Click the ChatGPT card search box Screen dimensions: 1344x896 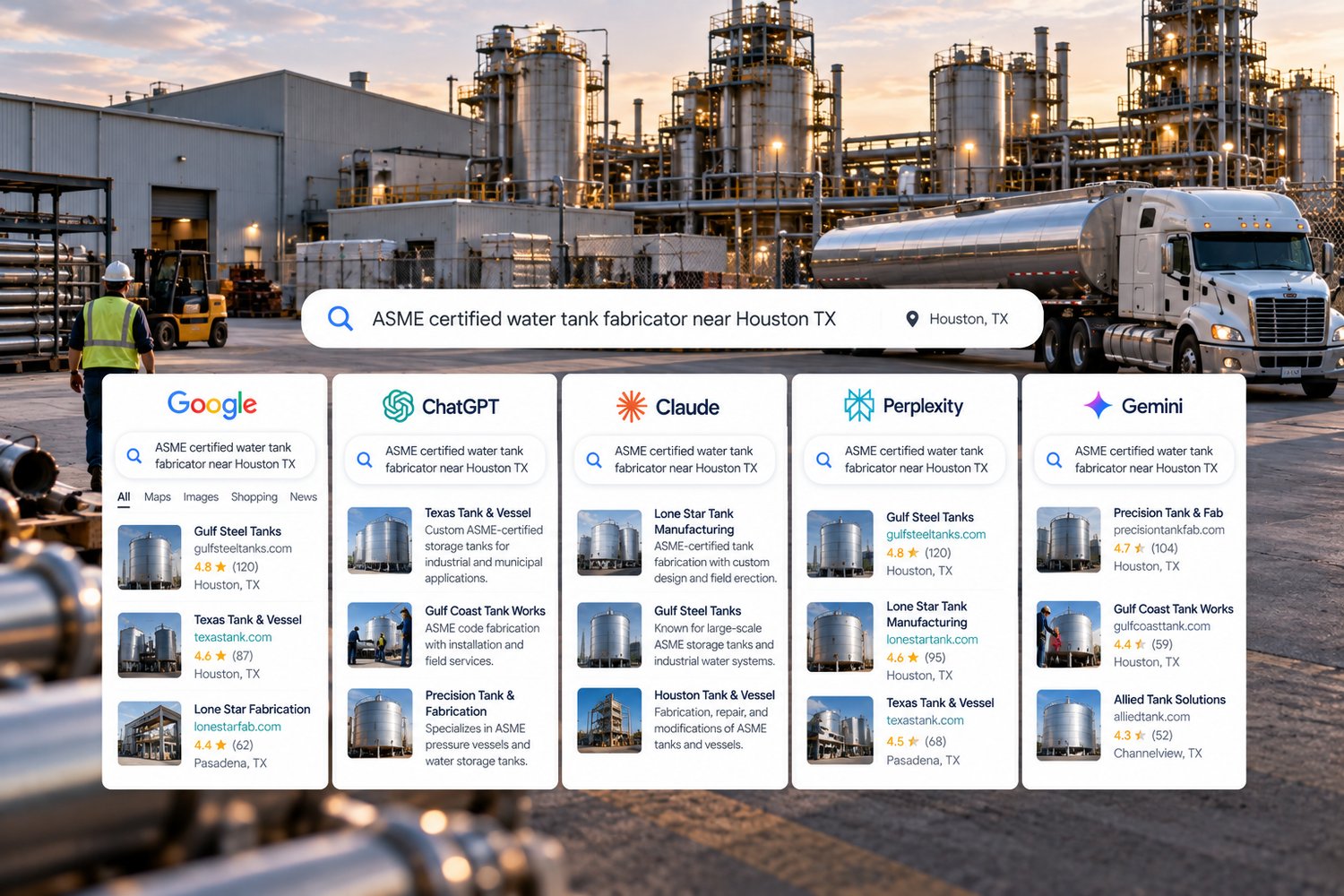pyautogui.click(x=445, y=460)
